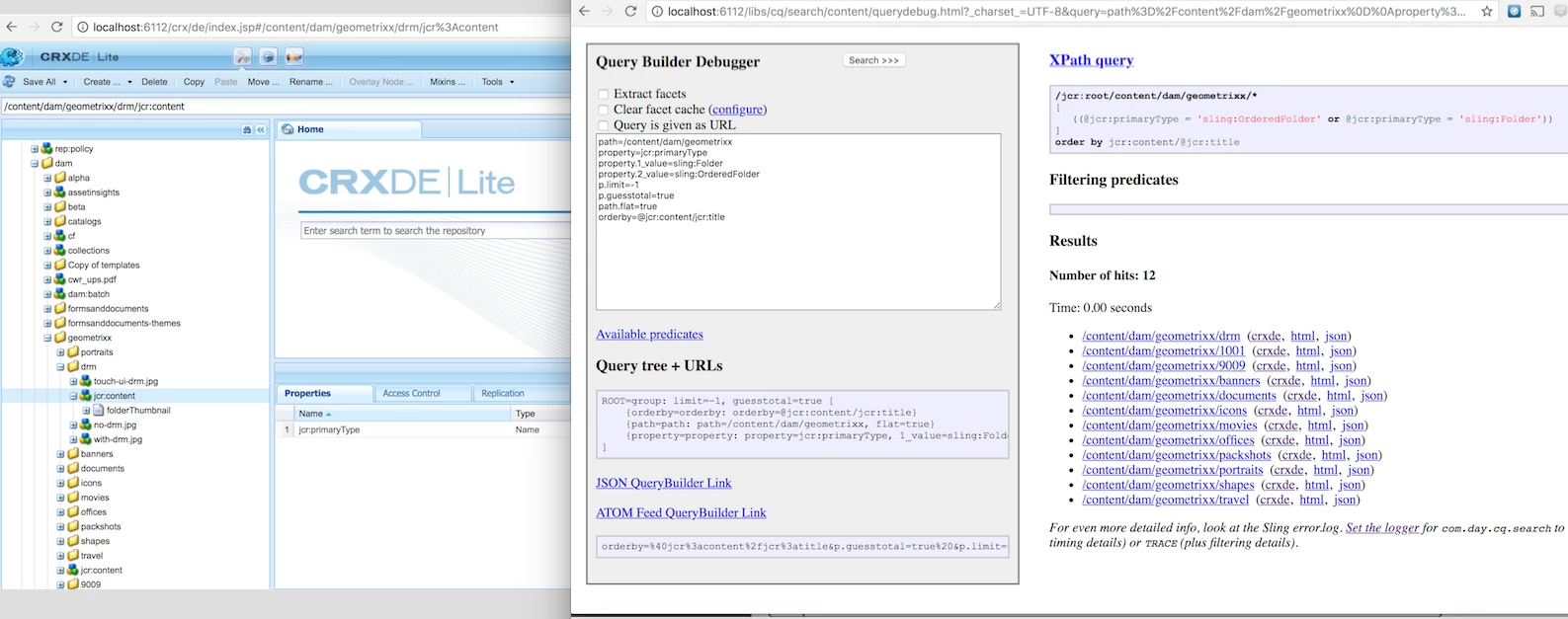Click Delete in the CRXDE toolbar

(x=154, y=82)
